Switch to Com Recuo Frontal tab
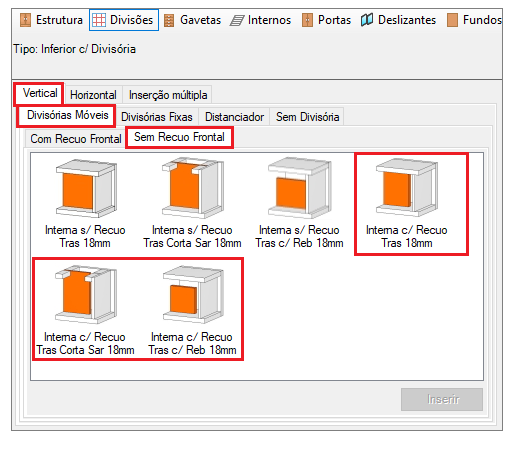 [76, 139]
